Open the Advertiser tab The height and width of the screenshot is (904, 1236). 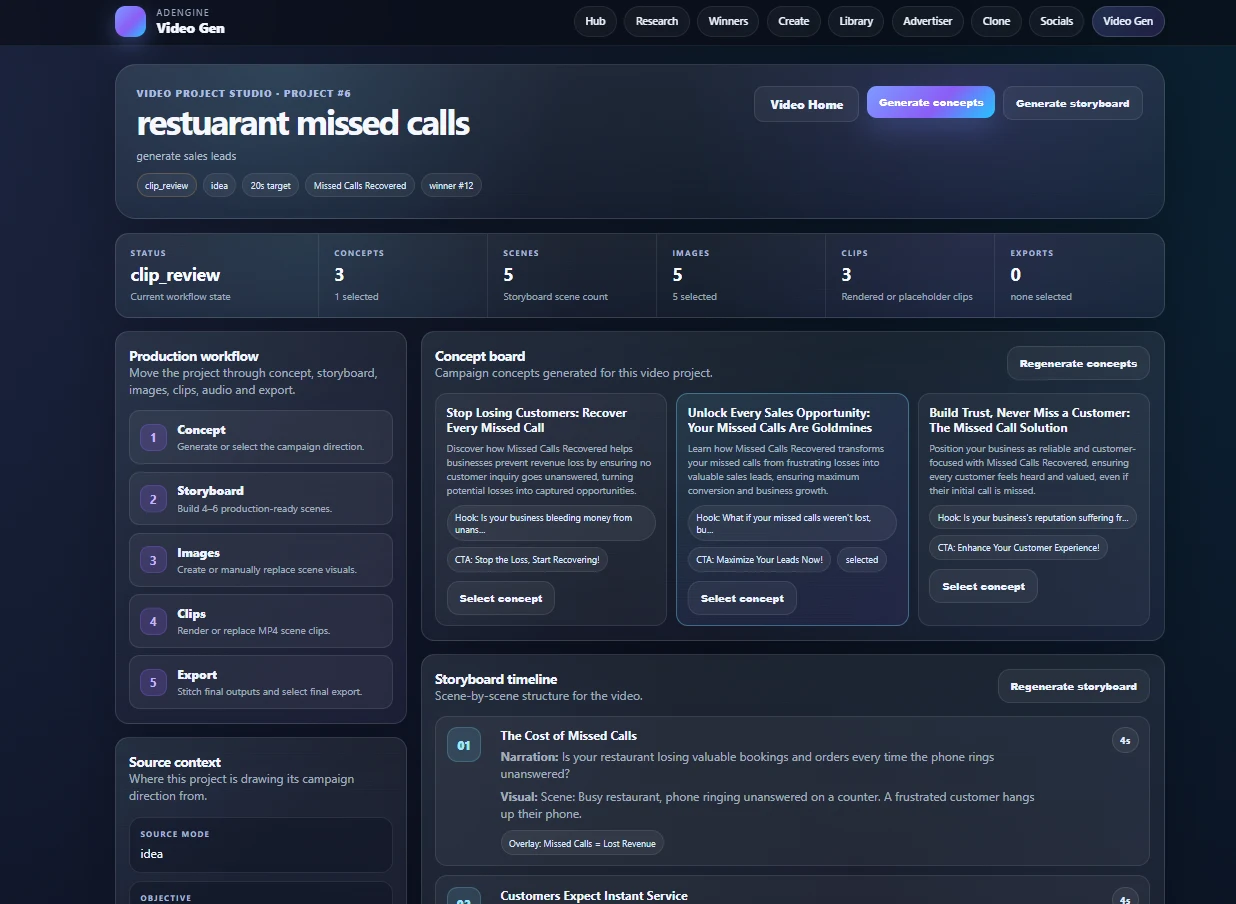[928, 21]
